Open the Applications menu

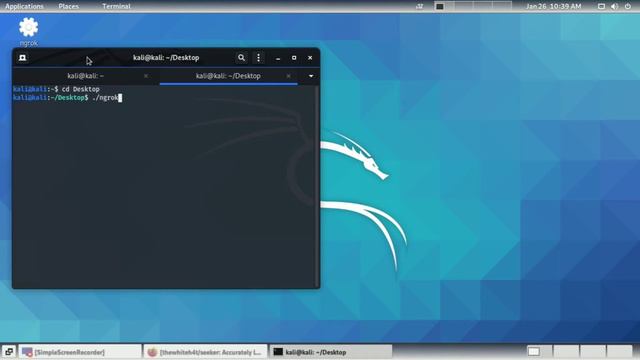pyautogui.click(x=24, y=6)
